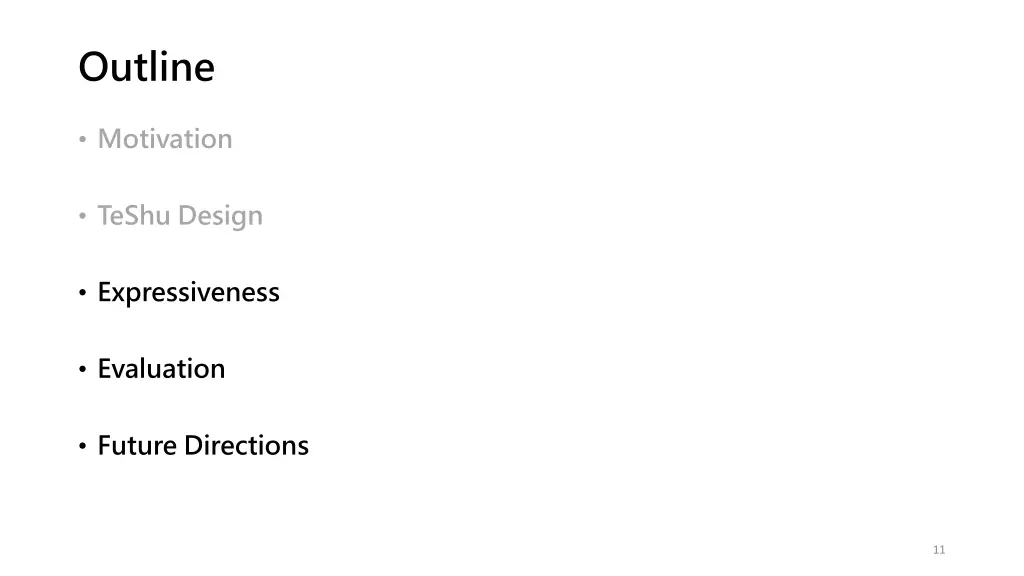The width and height of the screenshot is (1024, 576).
Task: Click the bullet before Future Directions
Action: (x=82, y=445)
